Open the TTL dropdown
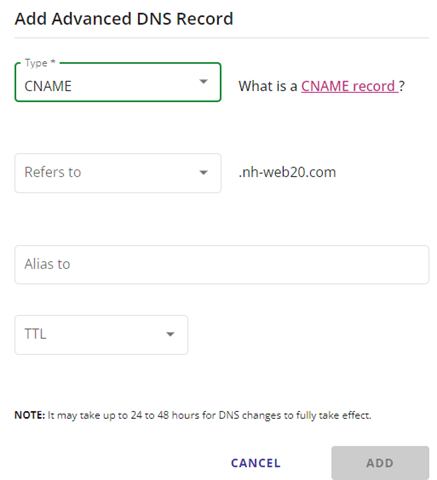This screenshot has width=437, height=480. pos(101,335)
